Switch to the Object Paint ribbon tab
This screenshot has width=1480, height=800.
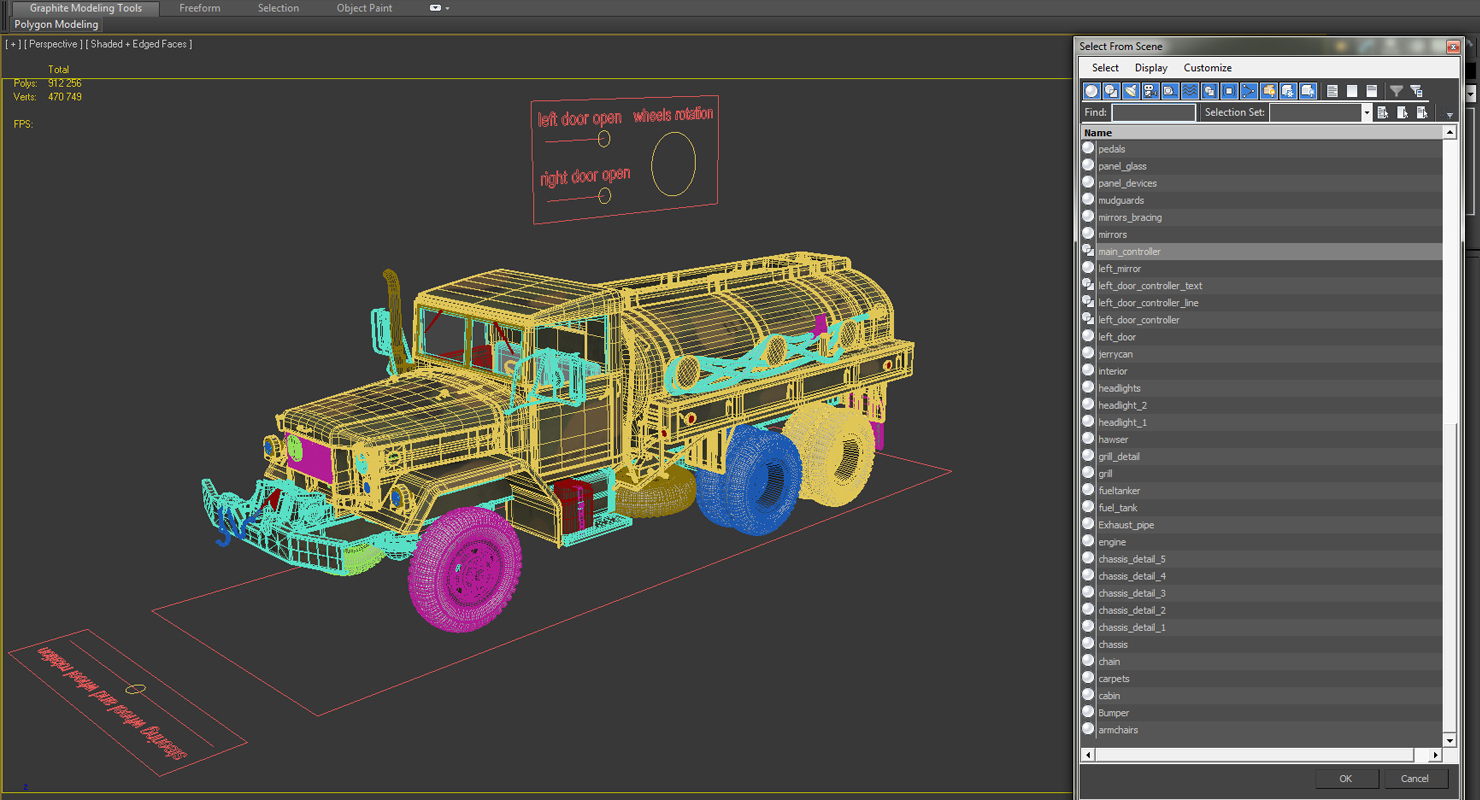(x=364, y=8)
